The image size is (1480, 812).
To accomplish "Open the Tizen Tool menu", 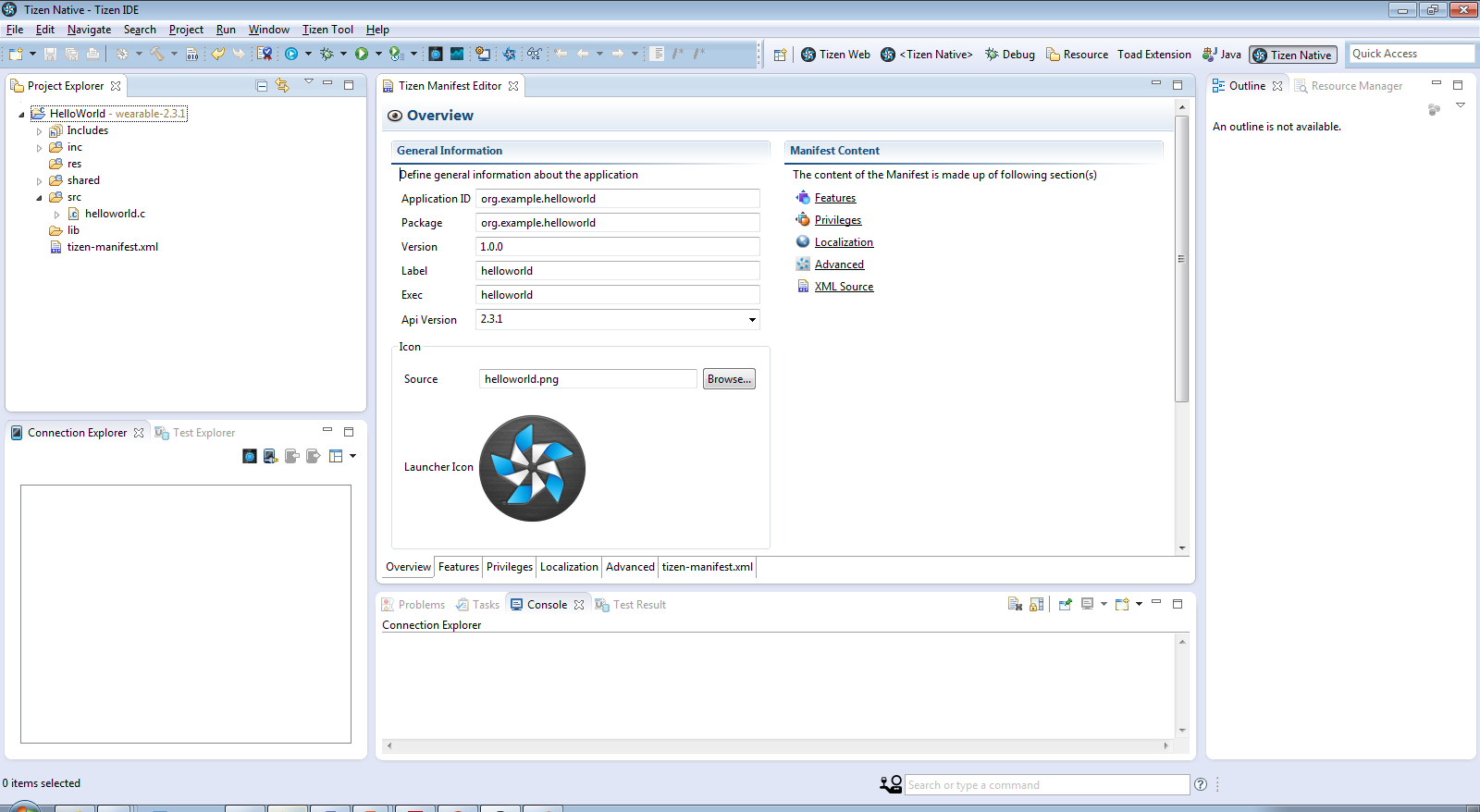I will (x=327, y=30).
